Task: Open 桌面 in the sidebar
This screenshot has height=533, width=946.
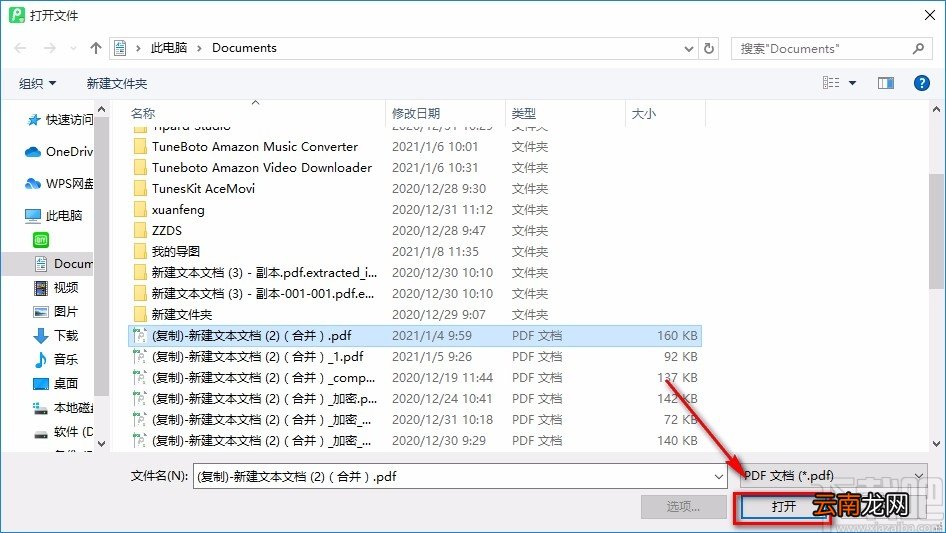Action: 56,383
